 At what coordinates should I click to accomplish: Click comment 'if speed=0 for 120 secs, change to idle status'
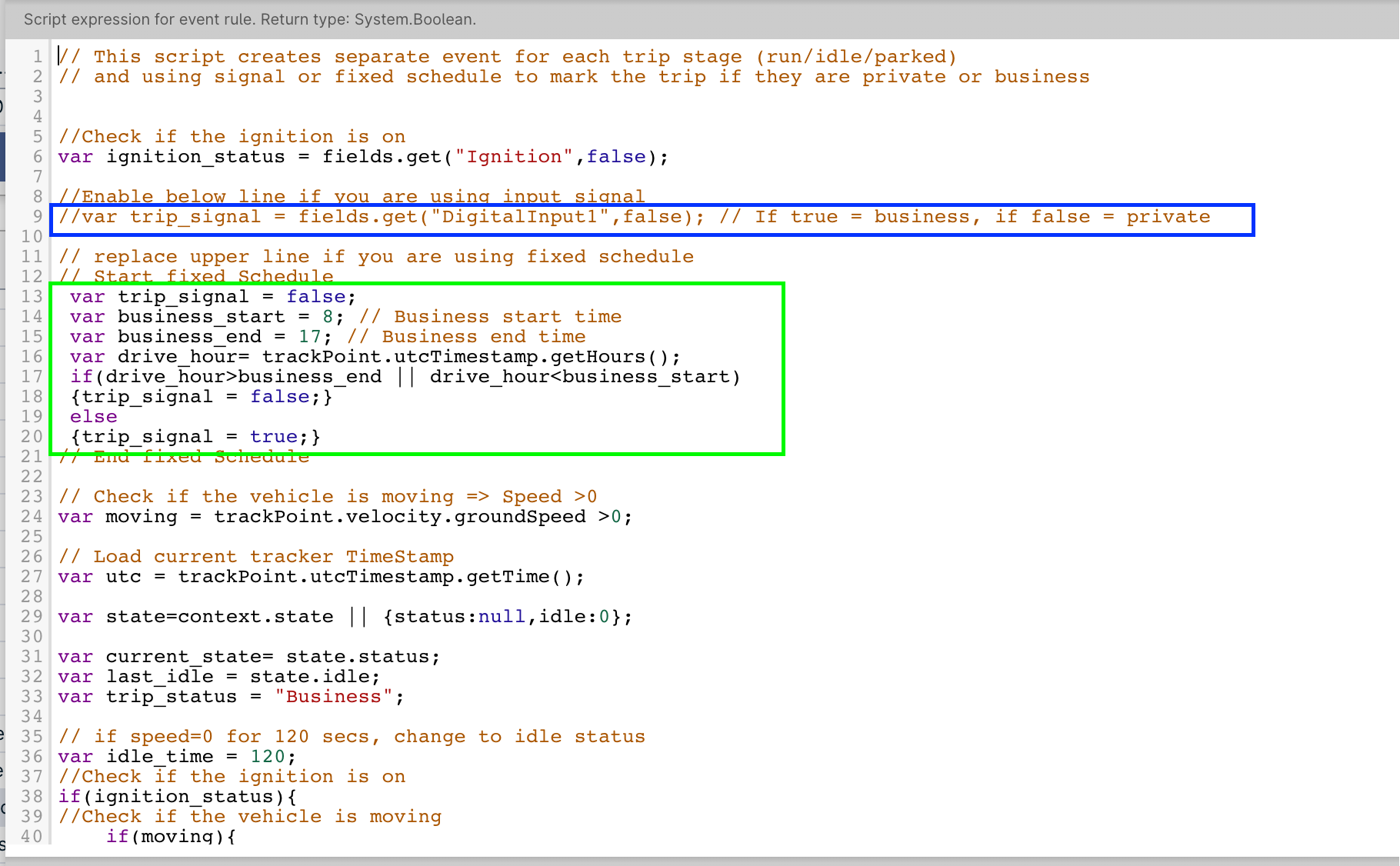352,737
